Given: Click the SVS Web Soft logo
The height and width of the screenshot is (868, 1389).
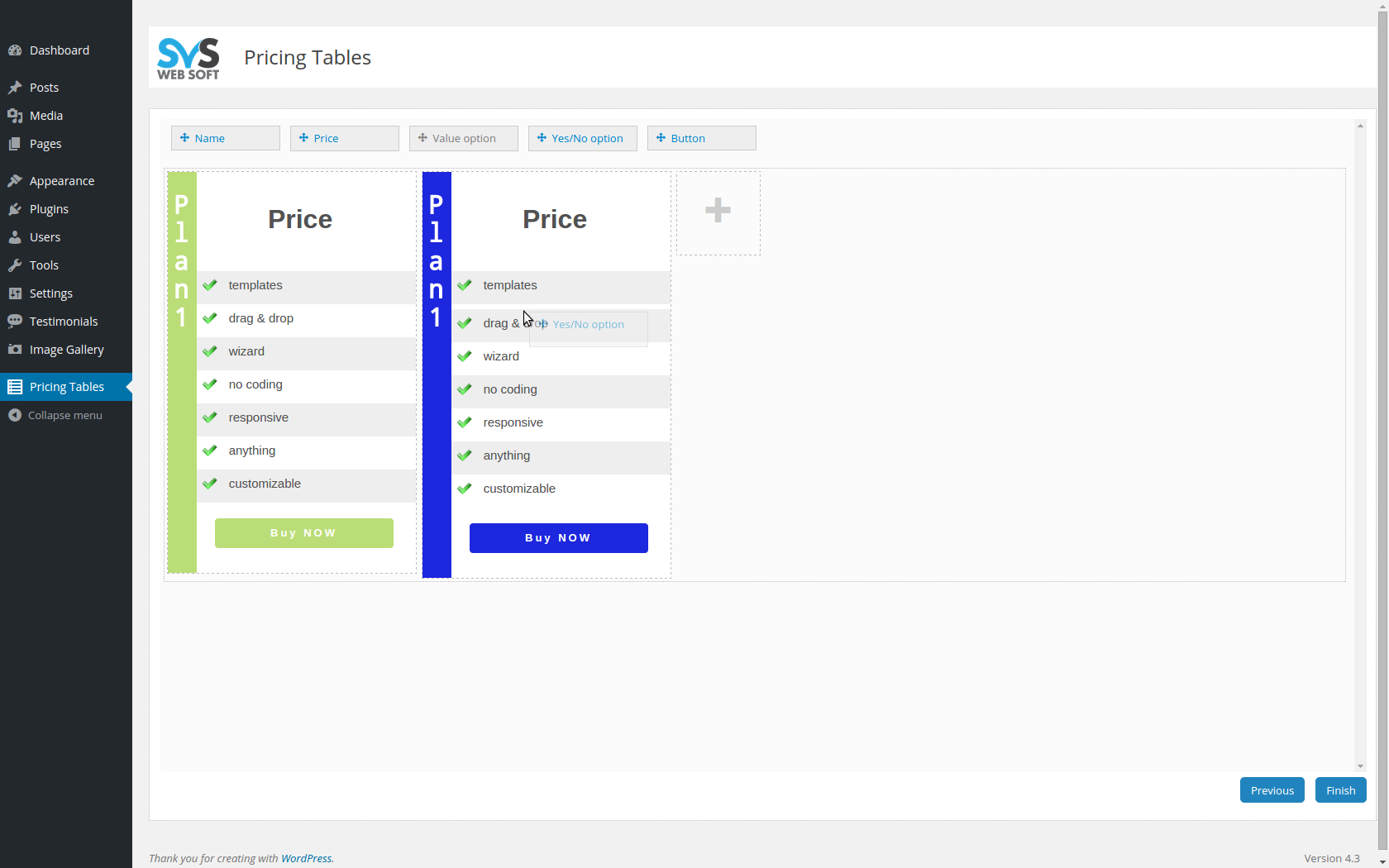Looking at the screenshot, I should point(189,59).
